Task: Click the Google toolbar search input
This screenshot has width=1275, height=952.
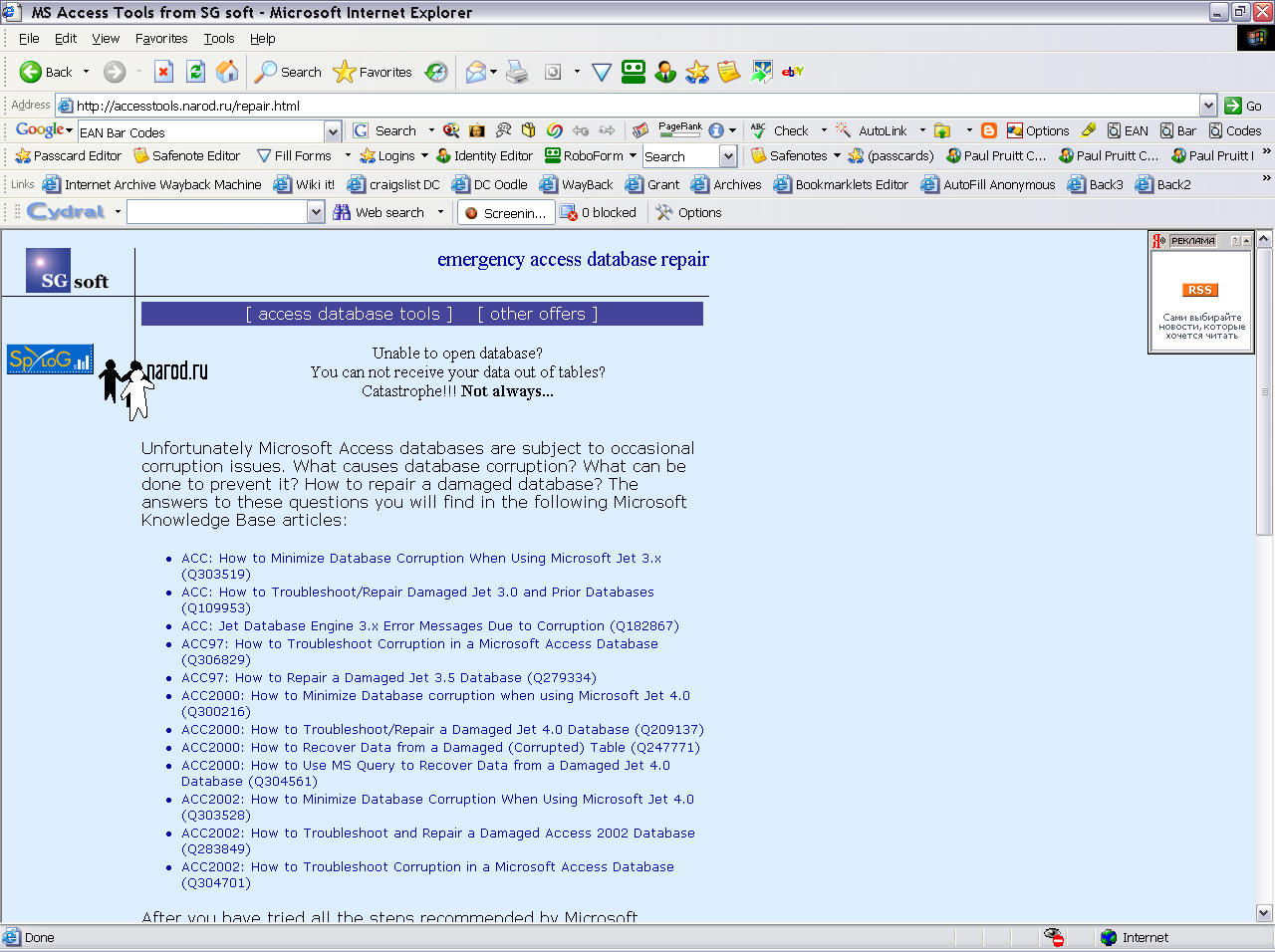Action: [200, 131]
